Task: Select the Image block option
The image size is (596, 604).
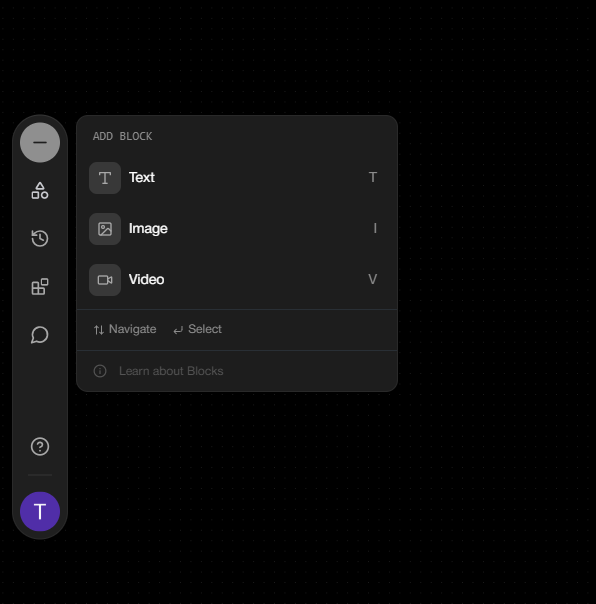Action: [237, 229]
